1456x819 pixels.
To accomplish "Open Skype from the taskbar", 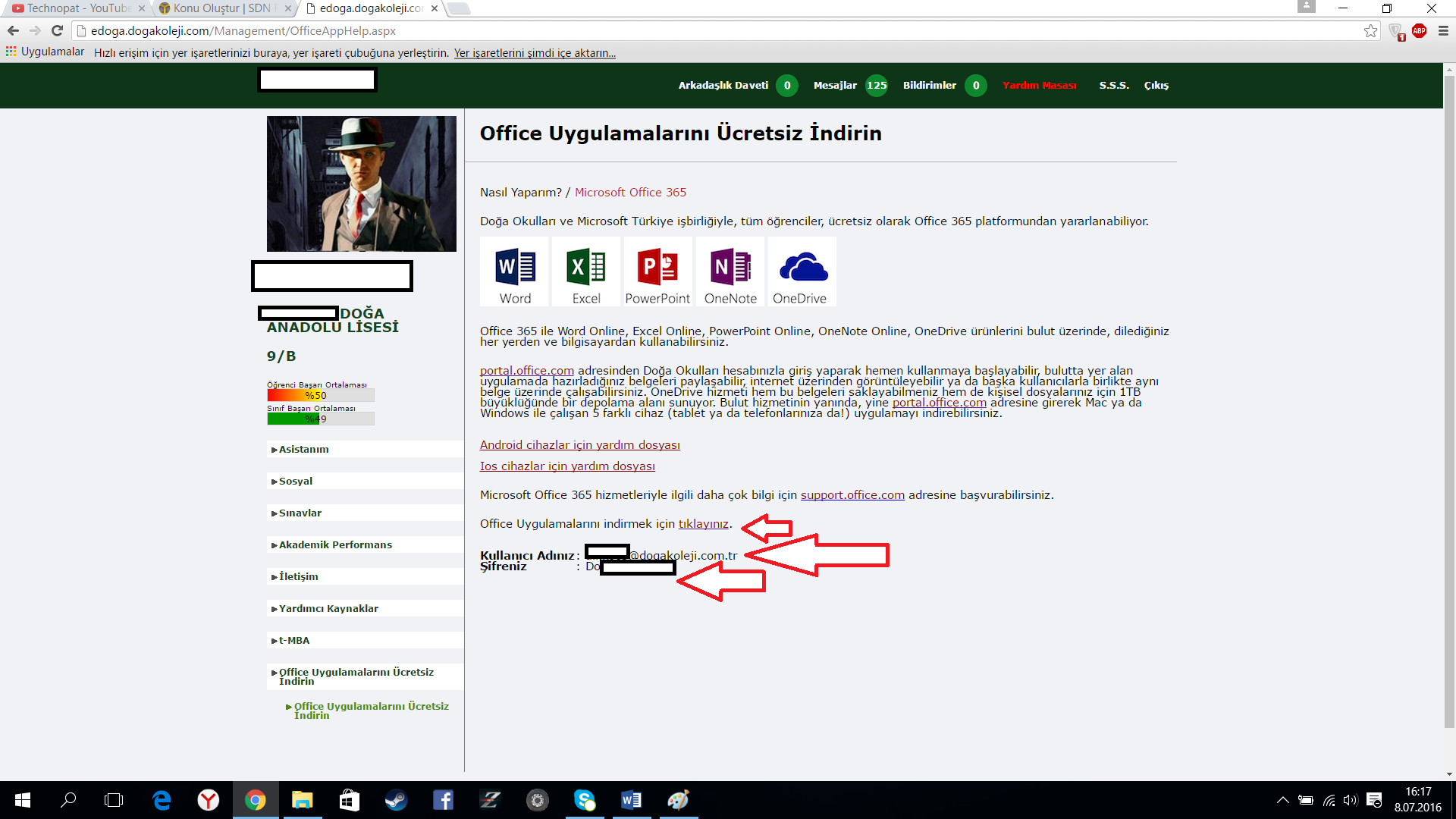I will [x=585, y=800].
